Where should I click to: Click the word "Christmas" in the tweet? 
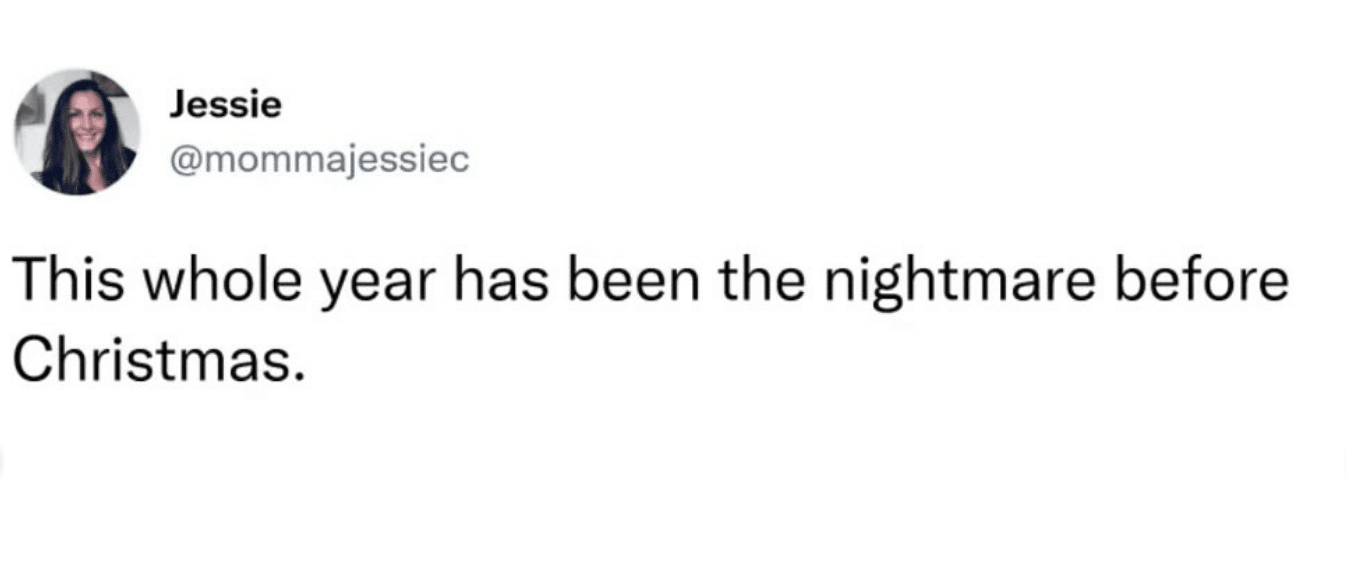(x=150, y=359)
